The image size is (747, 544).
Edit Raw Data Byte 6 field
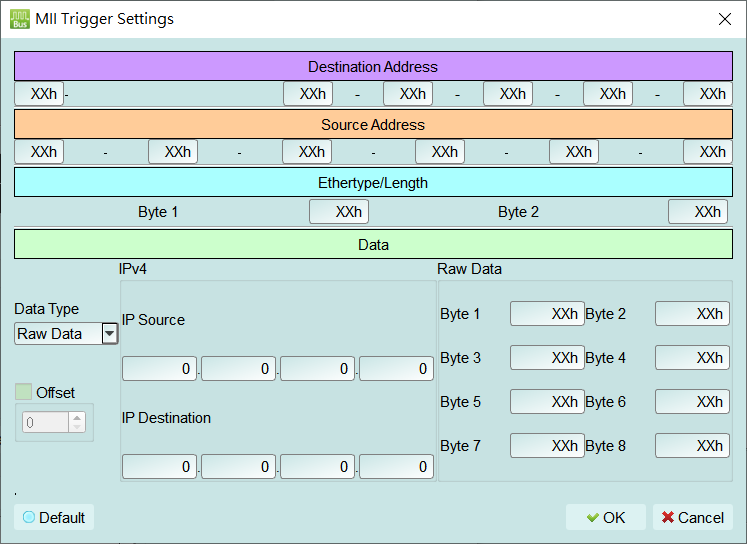(692, 402)
